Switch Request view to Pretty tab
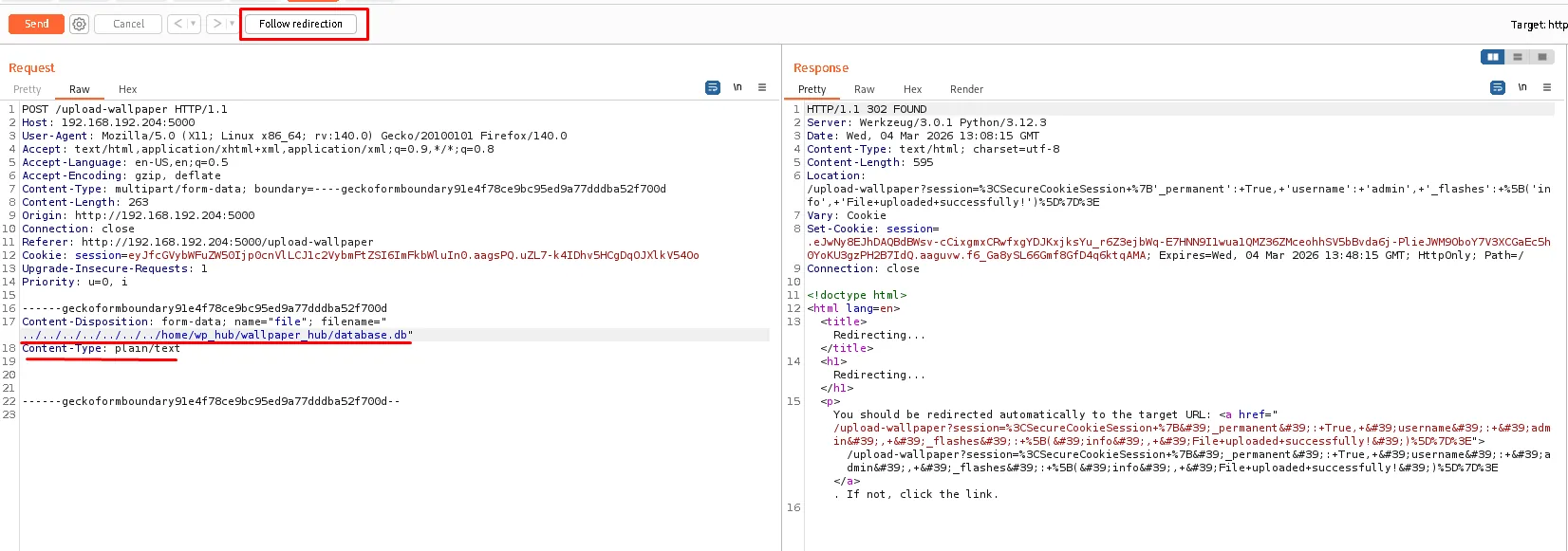Image resolution: width=1568 pixels, height=551 pixels. (x=28, y=89)
